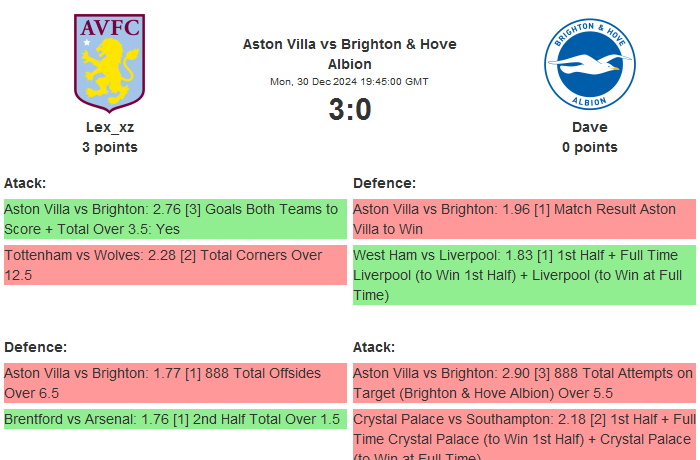
Task: Open the Aston Villa vs Brighton match title
Action: tap(349, 54)
